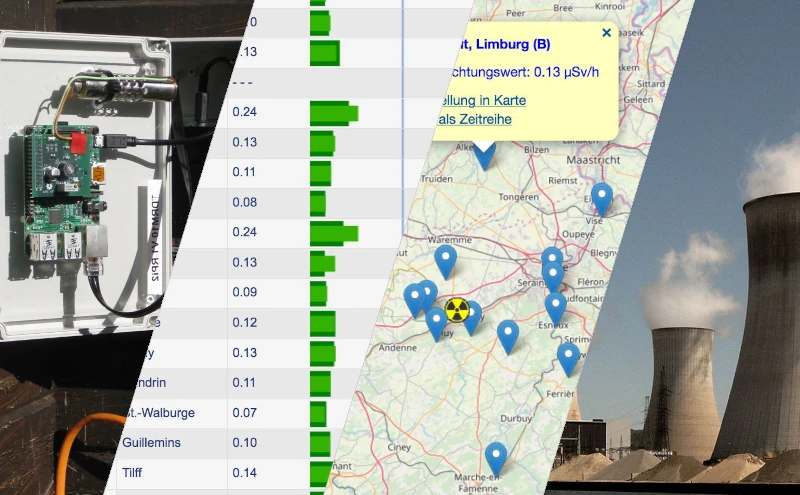Open the 'als Zeitreihe' link in the popup

[474, 119]
